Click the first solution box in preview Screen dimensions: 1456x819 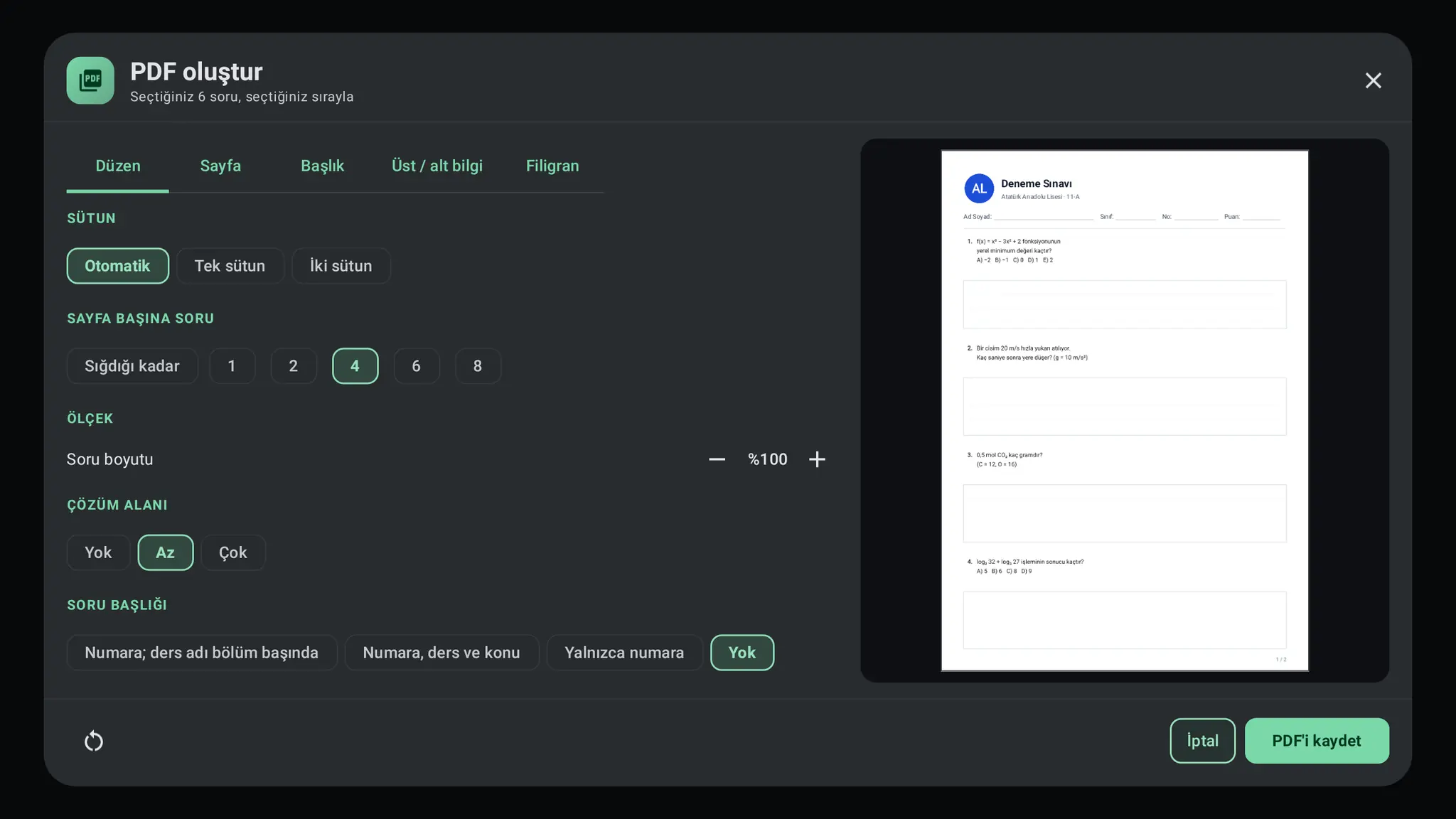coord(1125,304)
